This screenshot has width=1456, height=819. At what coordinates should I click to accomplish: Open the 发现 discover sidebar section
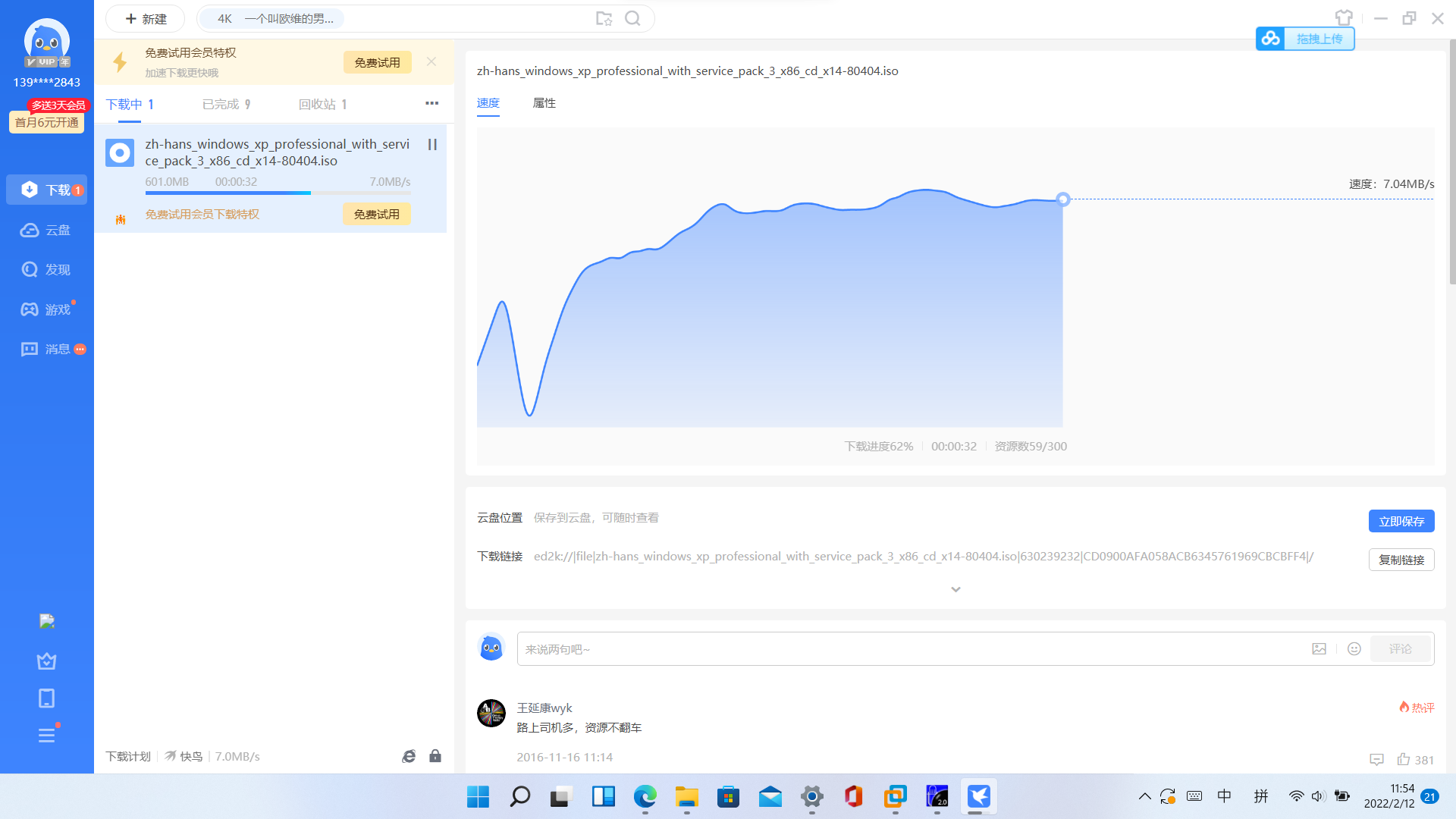(46, 269)
